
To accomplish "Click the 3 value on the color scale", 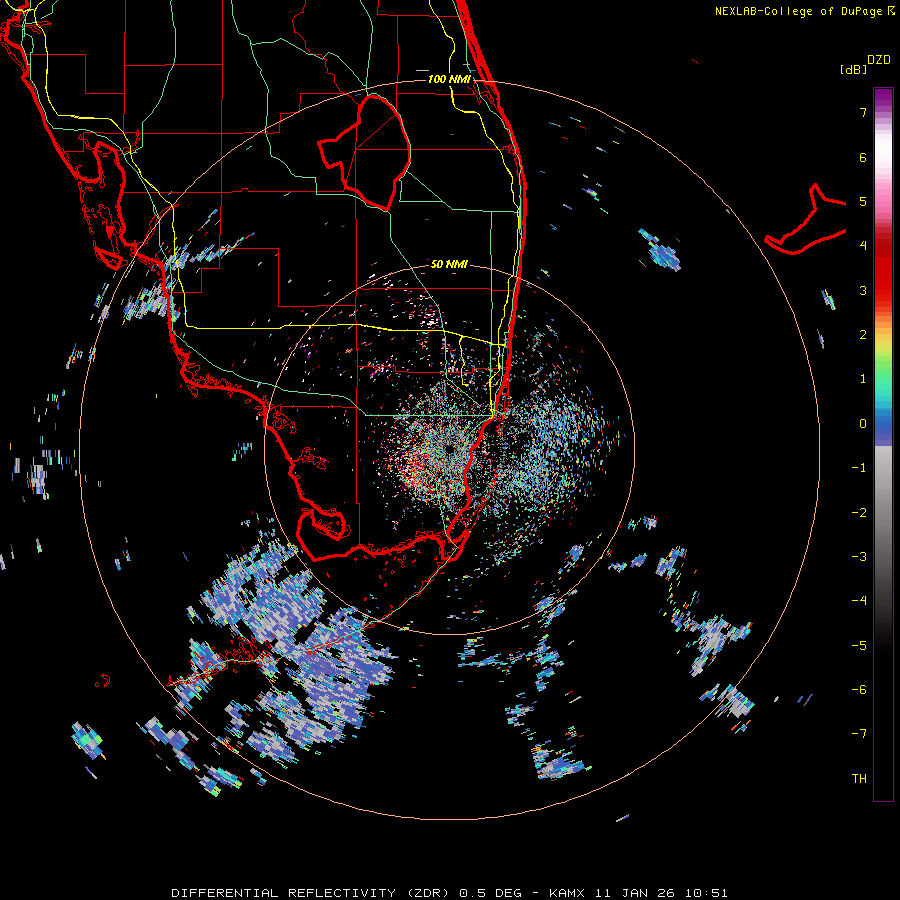I will tap(863, 290).
